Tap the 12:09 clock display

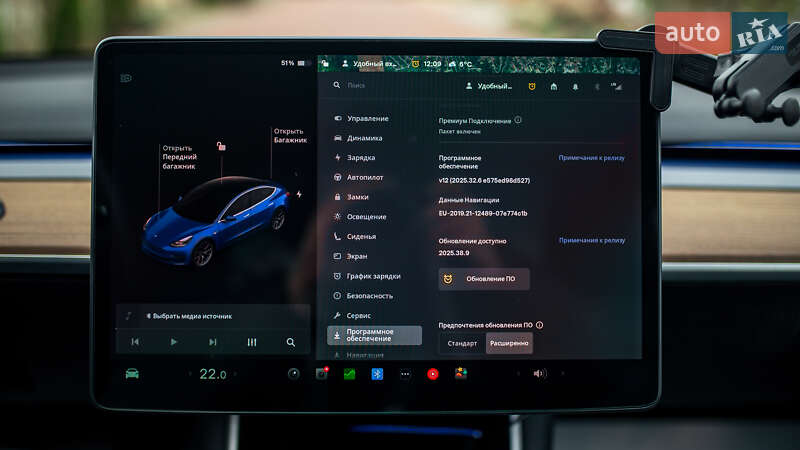coord(432,64)
